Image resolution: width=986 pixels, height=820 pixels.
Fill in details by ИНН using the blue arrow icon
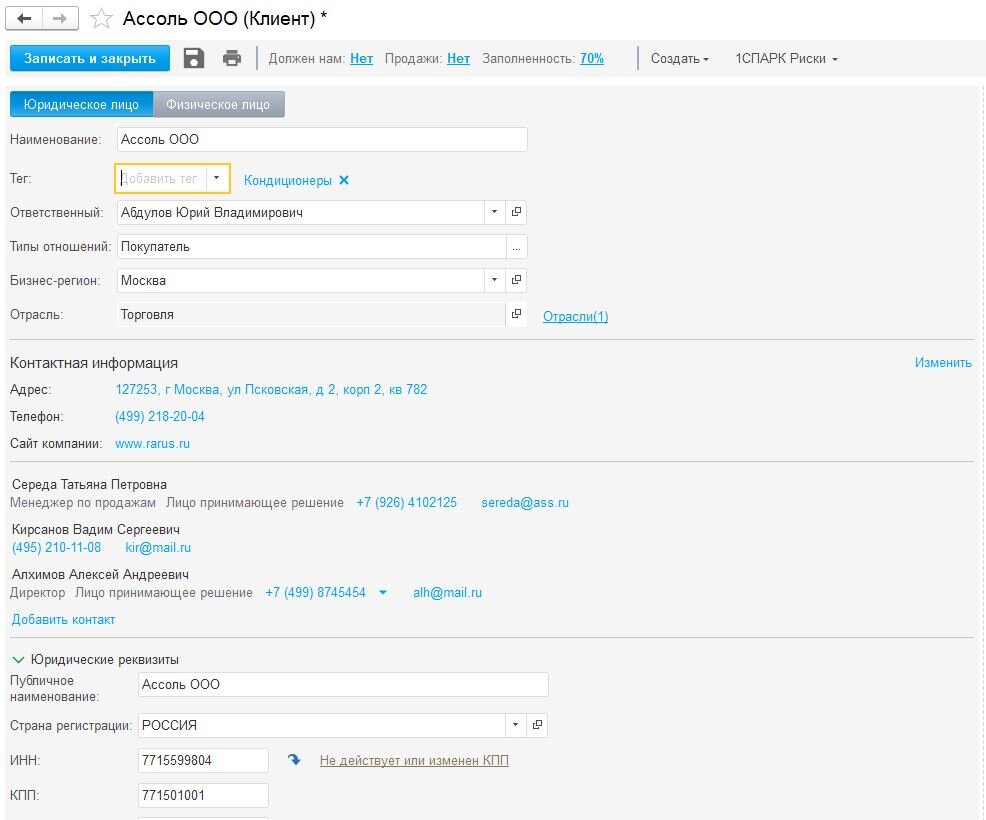point(294,760)
